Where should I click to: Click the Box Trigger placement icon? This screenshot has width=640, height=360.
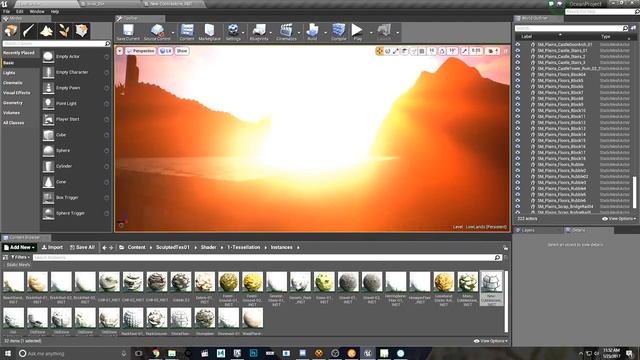coord(48,198)
